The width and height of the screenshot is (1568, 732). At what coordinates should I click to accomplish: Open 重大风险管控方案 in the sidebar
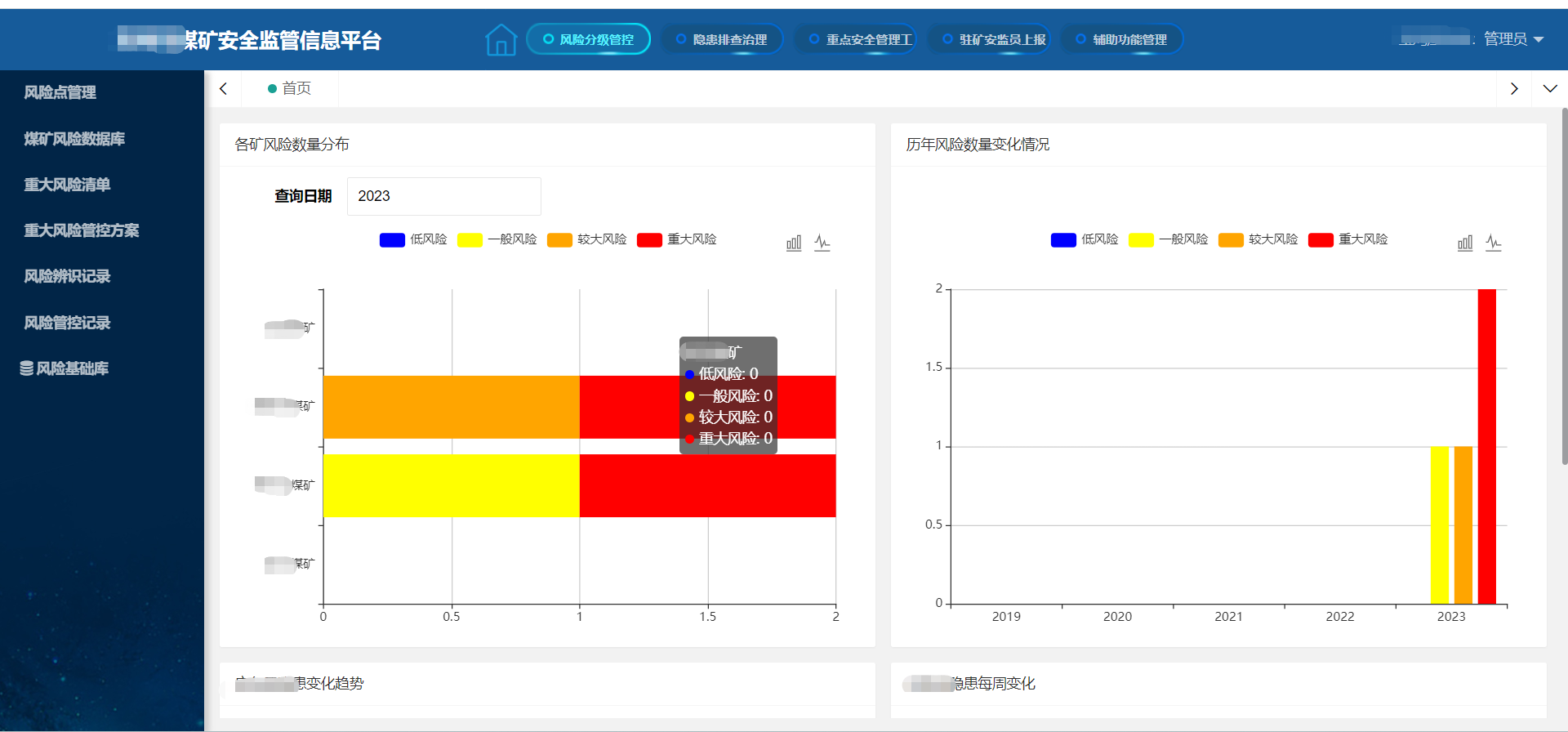(82, 230)
